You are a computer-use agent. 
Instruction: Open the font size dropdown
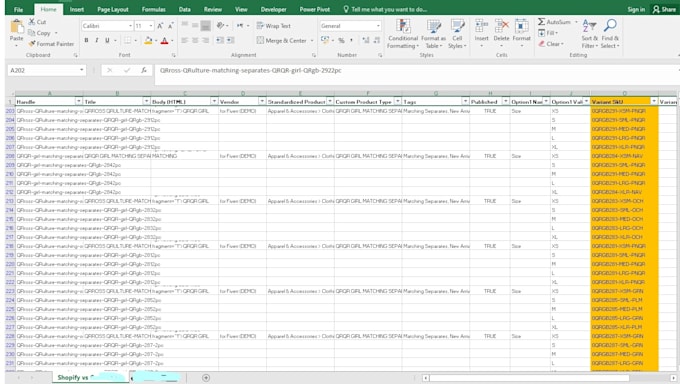[150, 26]
